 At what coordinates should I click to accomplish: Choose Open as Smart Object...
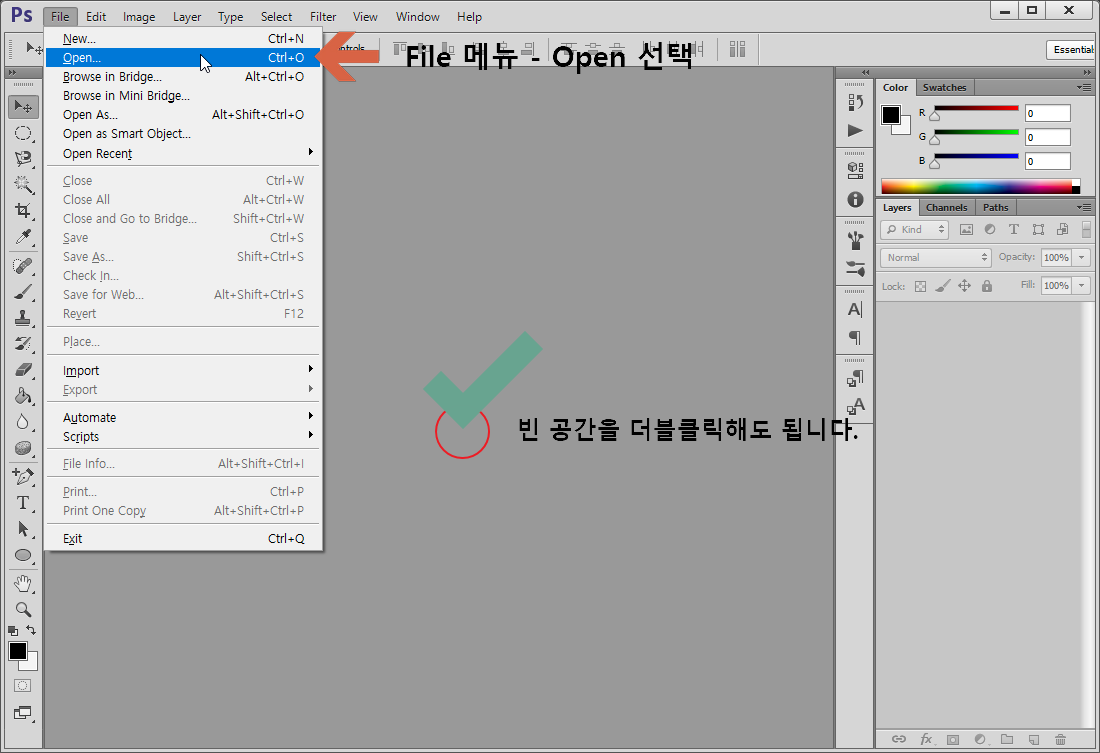pyautogui.click(x=183, y=133)
